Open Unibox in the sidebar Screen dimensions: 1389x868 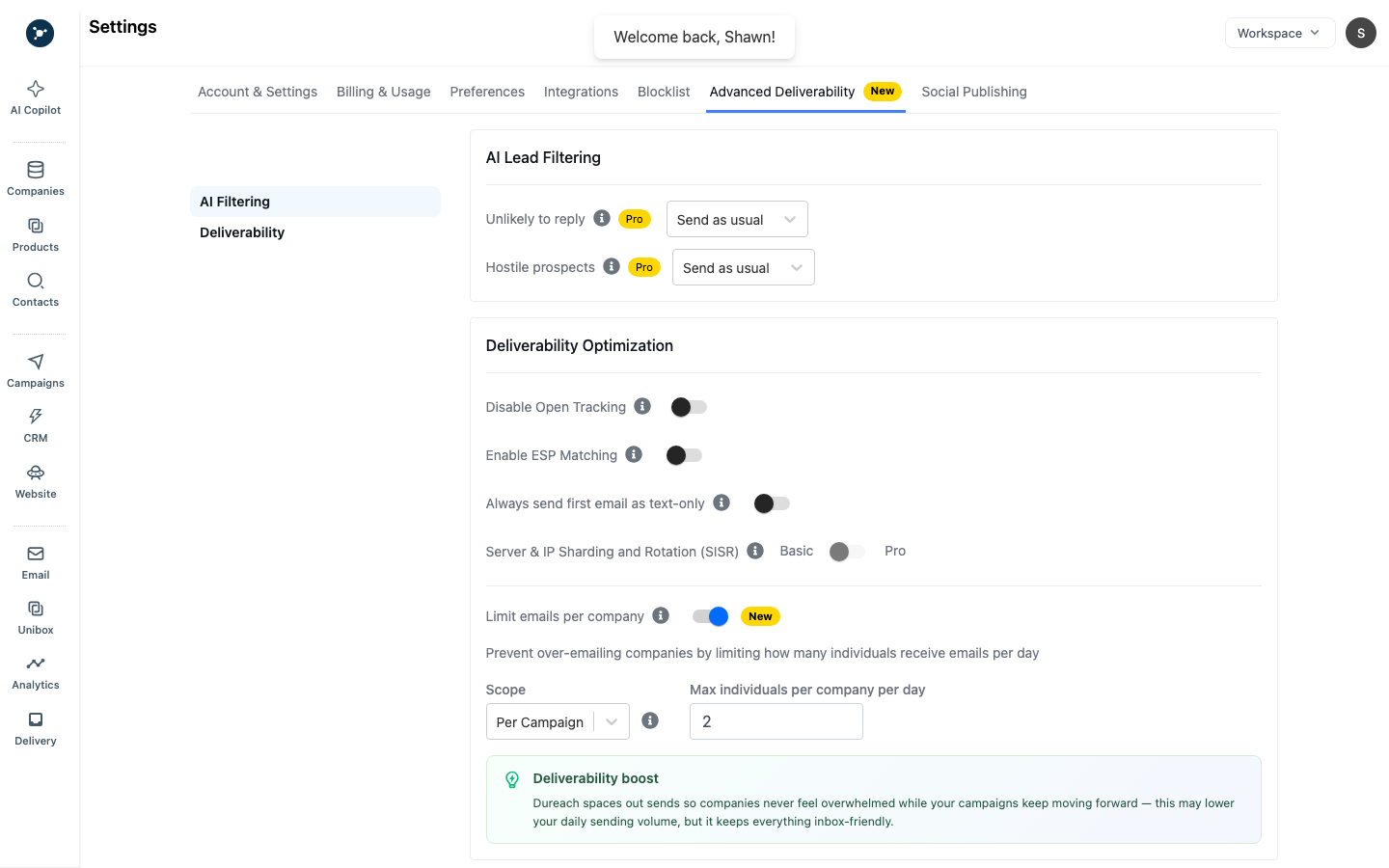tap(36, 617)
